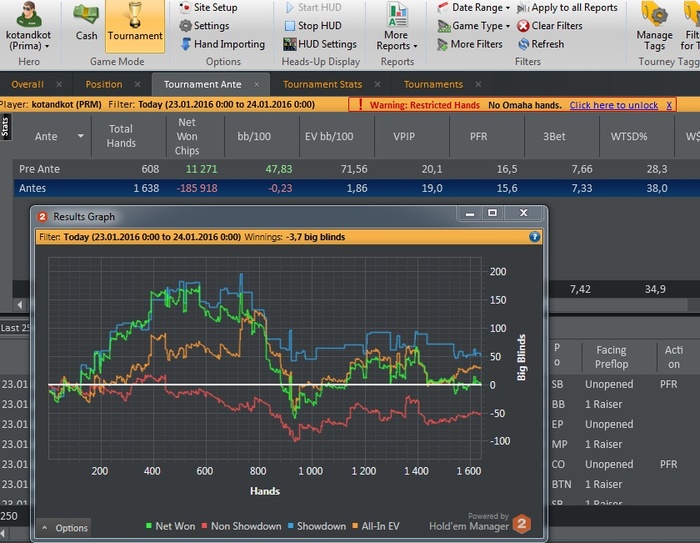Sort by bb/100 column header
The image size is (700, 543).
254,136
